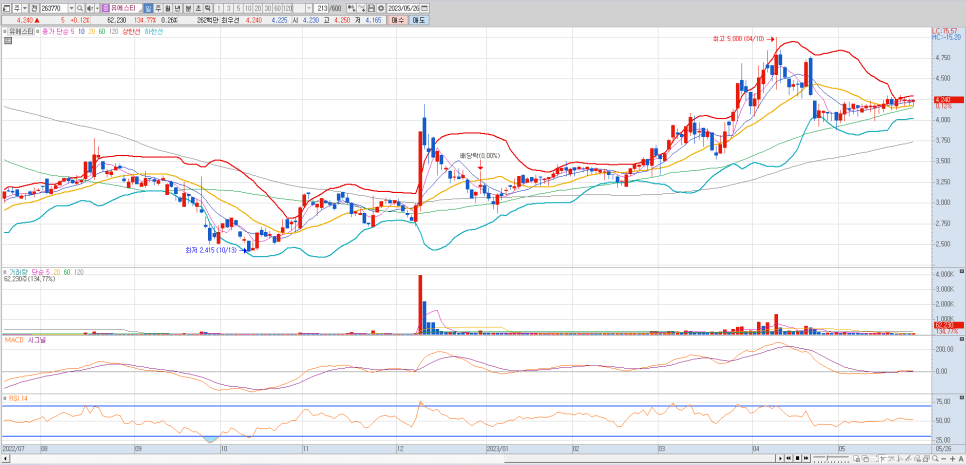Open the dropdown arrow next to 주 at top-left
This screenshot has height=465, width=966.
[x=25, y=8]
